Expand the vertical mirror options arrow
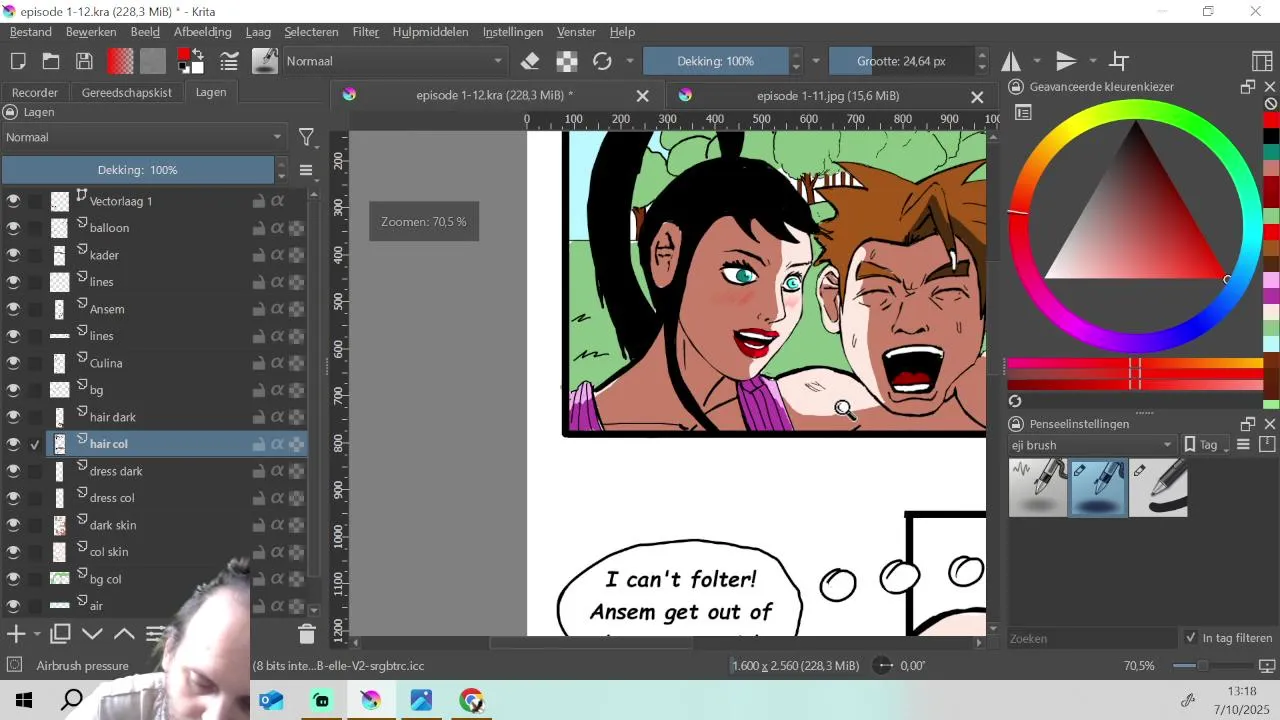Screen dimensions: 1280x720 coord(1092,61)
